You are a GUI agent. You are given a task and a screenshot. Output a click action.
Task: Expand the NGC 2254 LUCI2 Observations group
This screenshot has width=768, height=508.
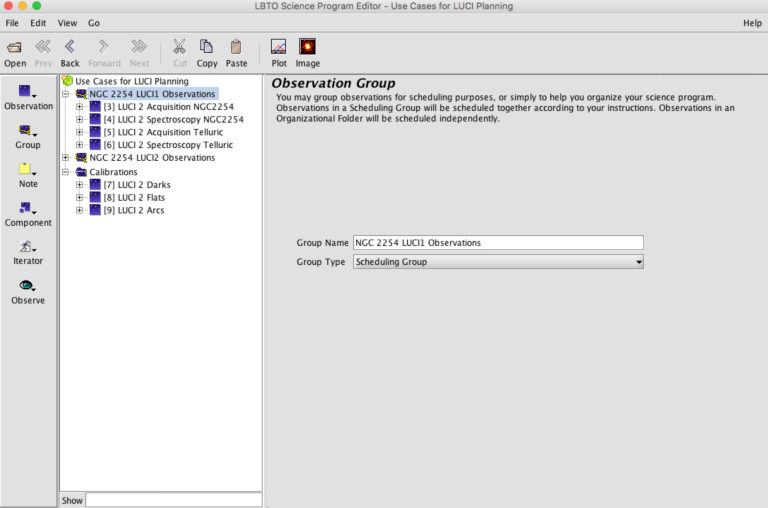point(65,157)
